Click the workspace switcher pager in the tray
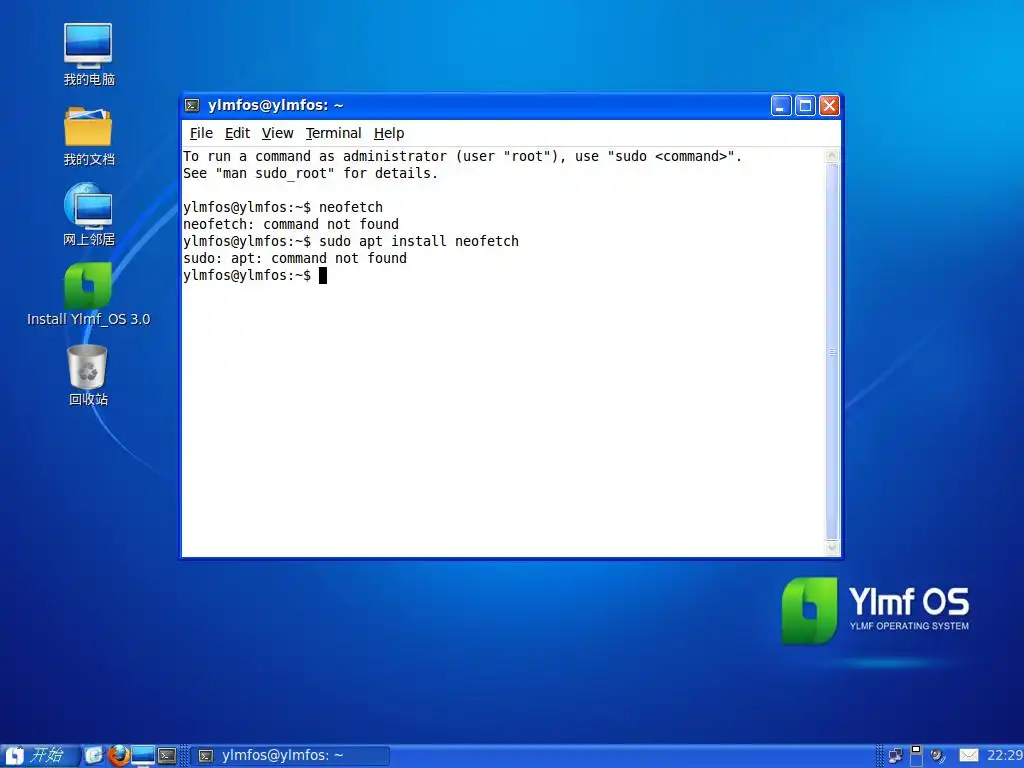The width and height of the screenshot is (1024, 768). (916, 756)
